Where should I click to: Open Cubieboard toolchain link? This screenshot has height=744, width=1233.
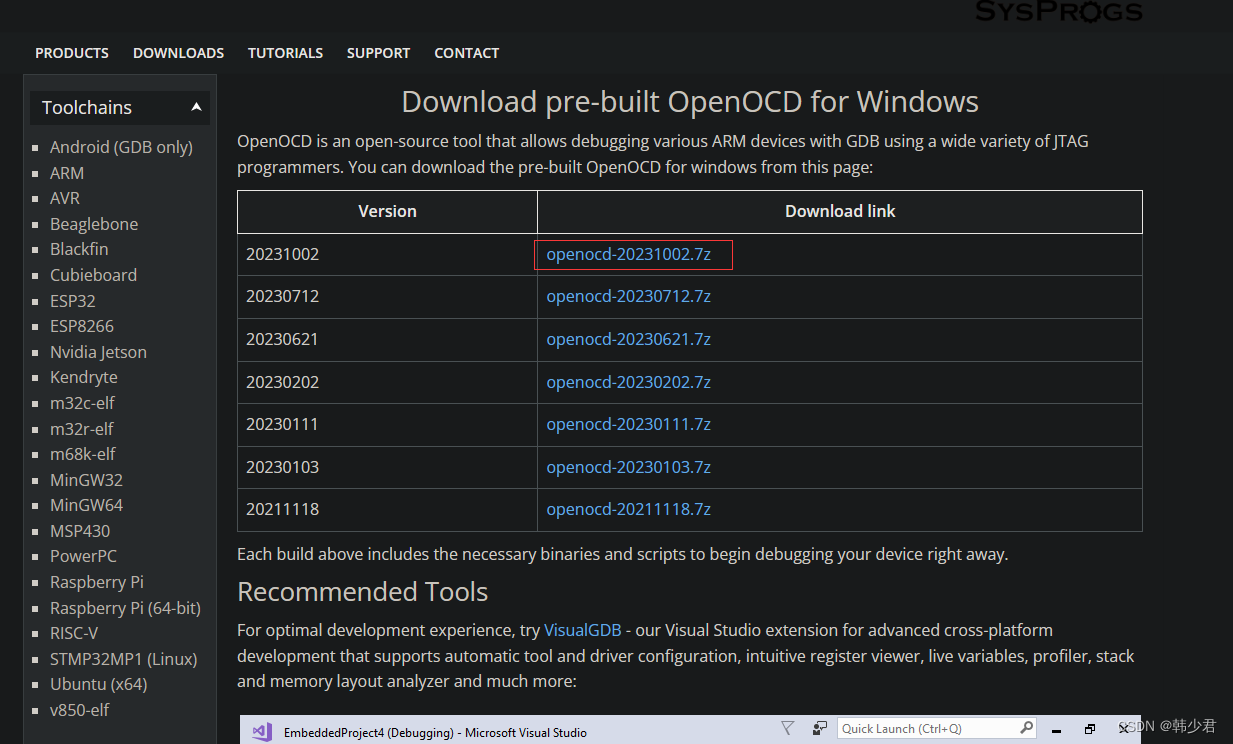[93, 275]
